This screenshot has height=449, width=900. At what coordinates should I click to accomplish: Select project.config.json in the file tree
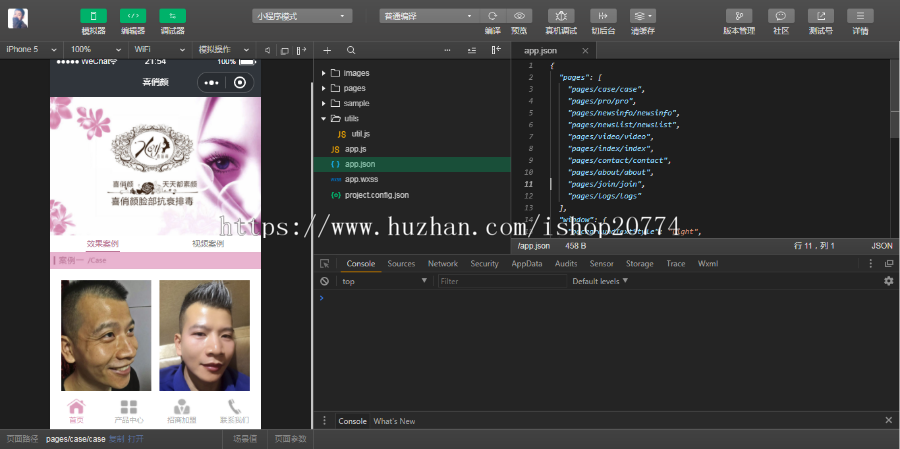376,194
